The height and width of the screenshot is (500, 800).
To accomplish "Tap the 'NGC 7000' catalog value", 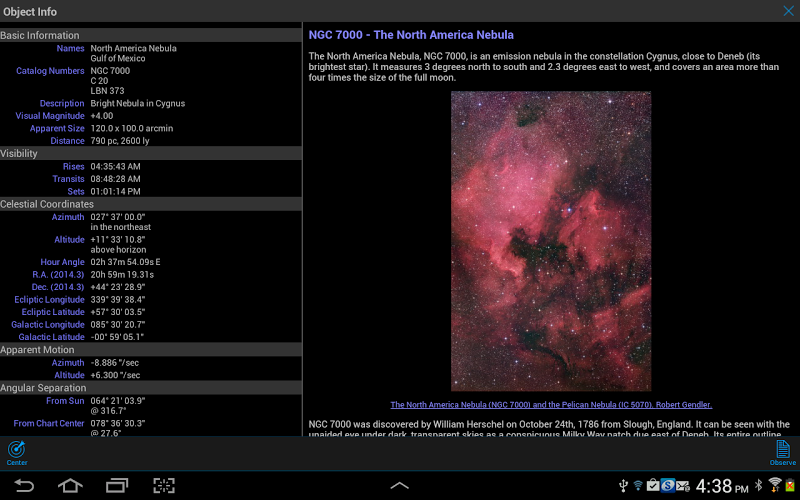I will [110, 71].
